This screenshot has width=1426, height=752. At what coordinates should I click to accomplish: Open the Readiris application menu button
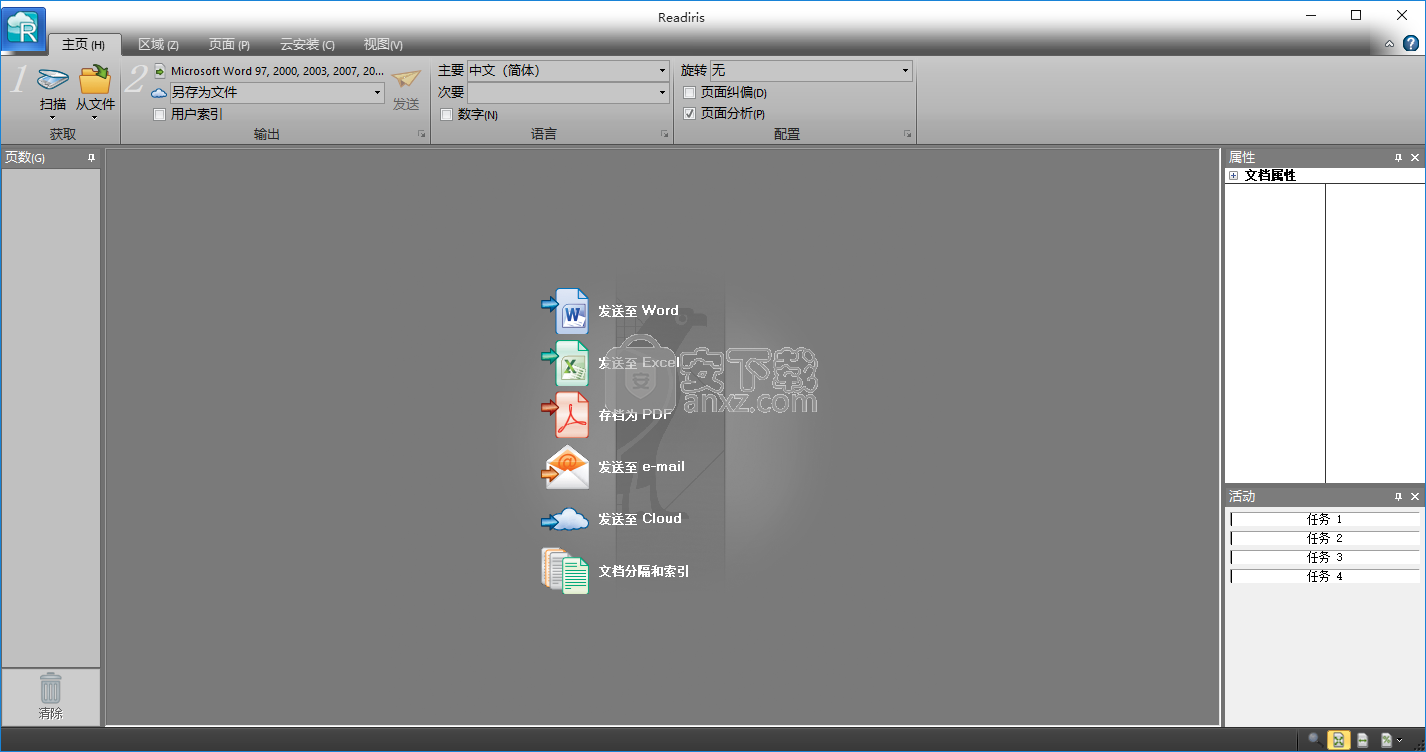click(24, 29)
